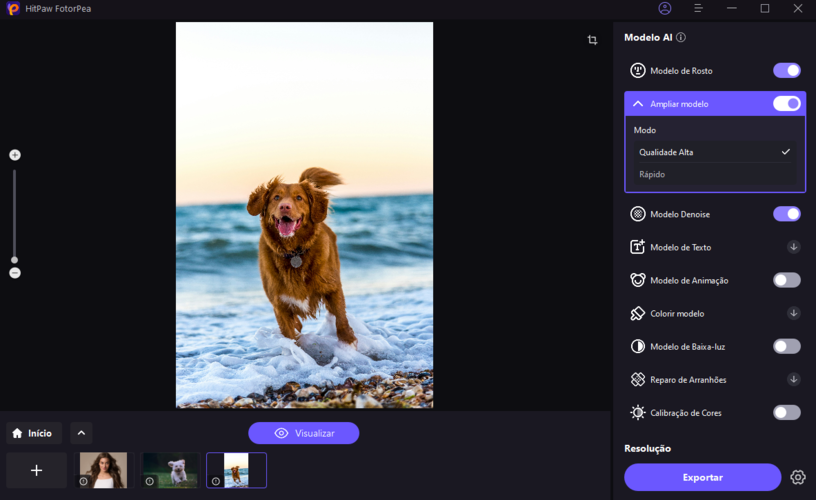The width and height of the screenshot is (816, 500).
Task: Click the Exportar button
Action: point(703,477)
